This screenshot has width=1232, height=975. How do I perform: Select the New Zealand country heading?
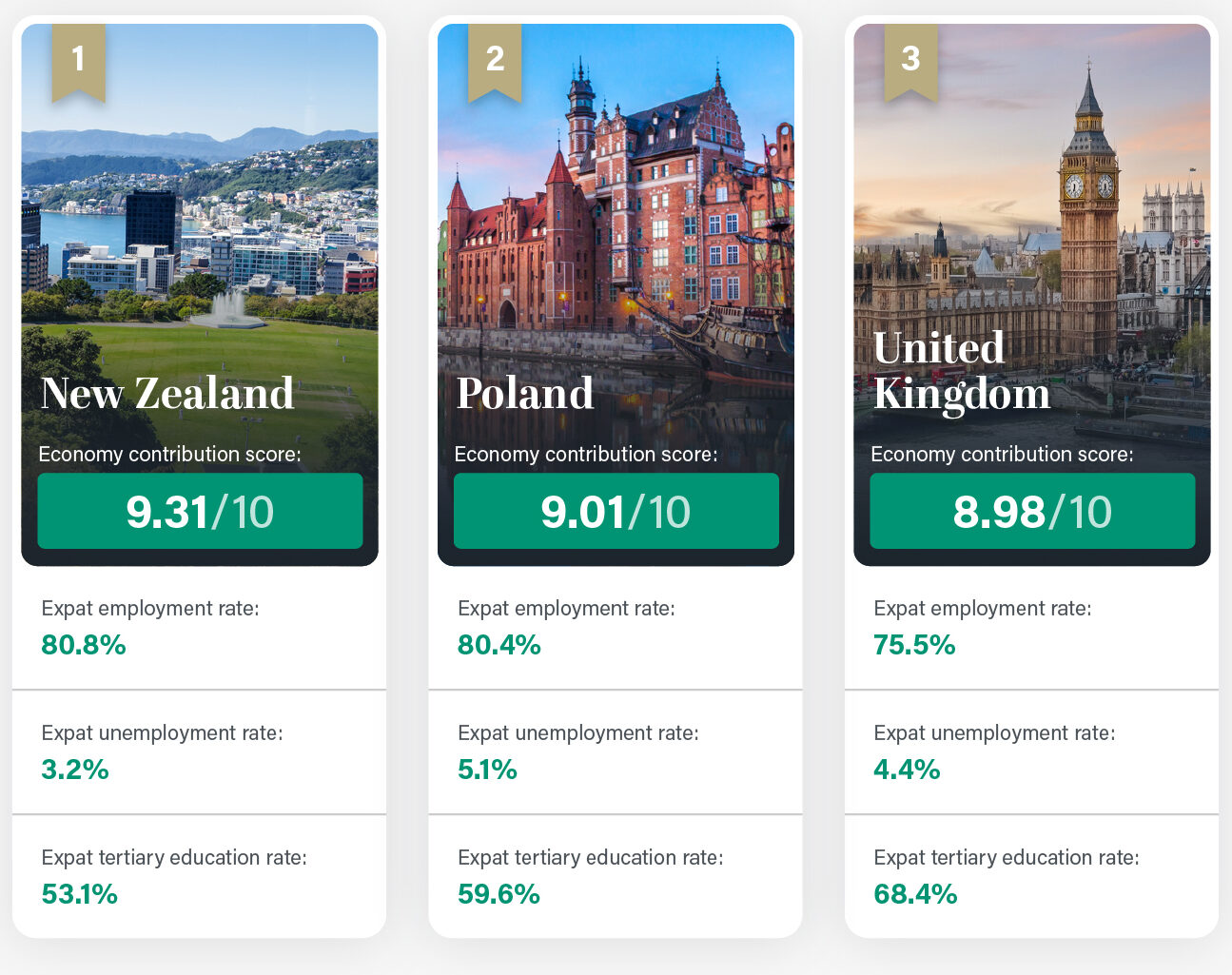(x=167, y=394)
